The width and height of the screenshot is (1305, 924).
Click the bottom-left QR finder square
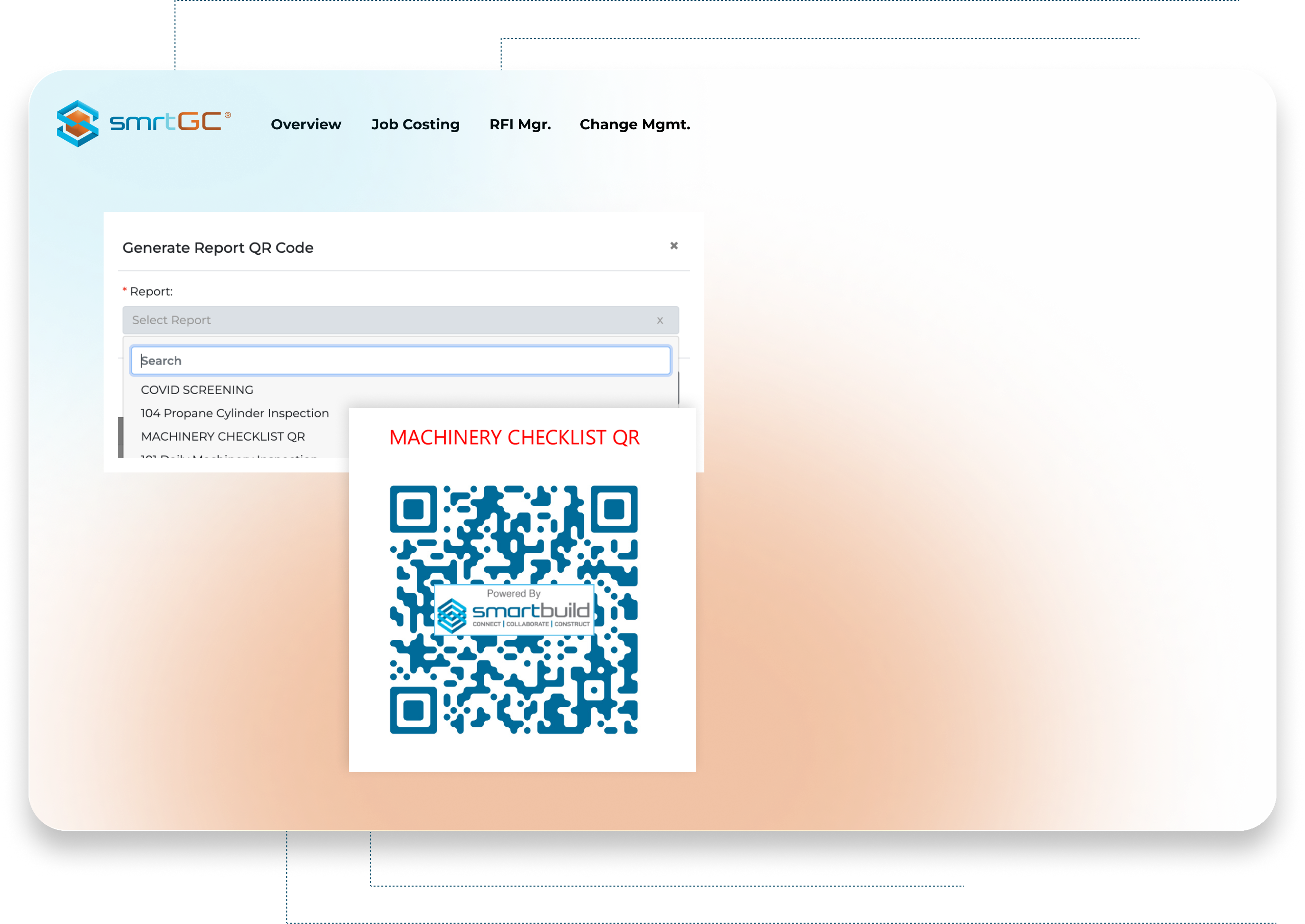pos(413,710)
